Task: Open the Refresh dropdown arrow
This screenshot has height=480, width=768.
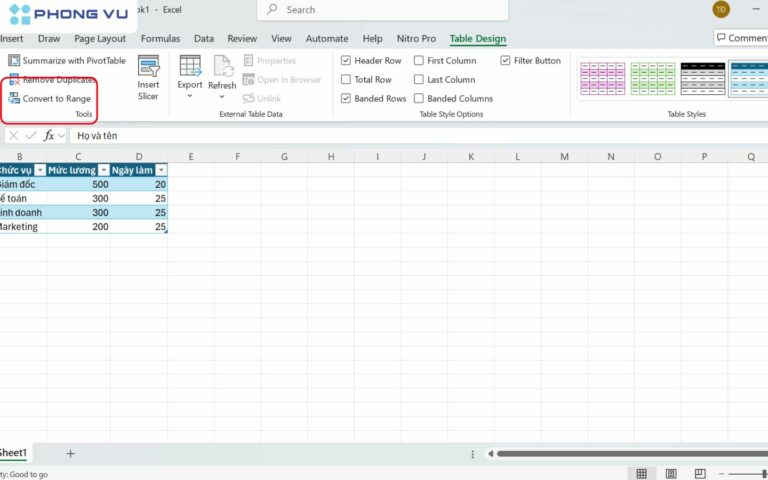Action: coord(222,96)
